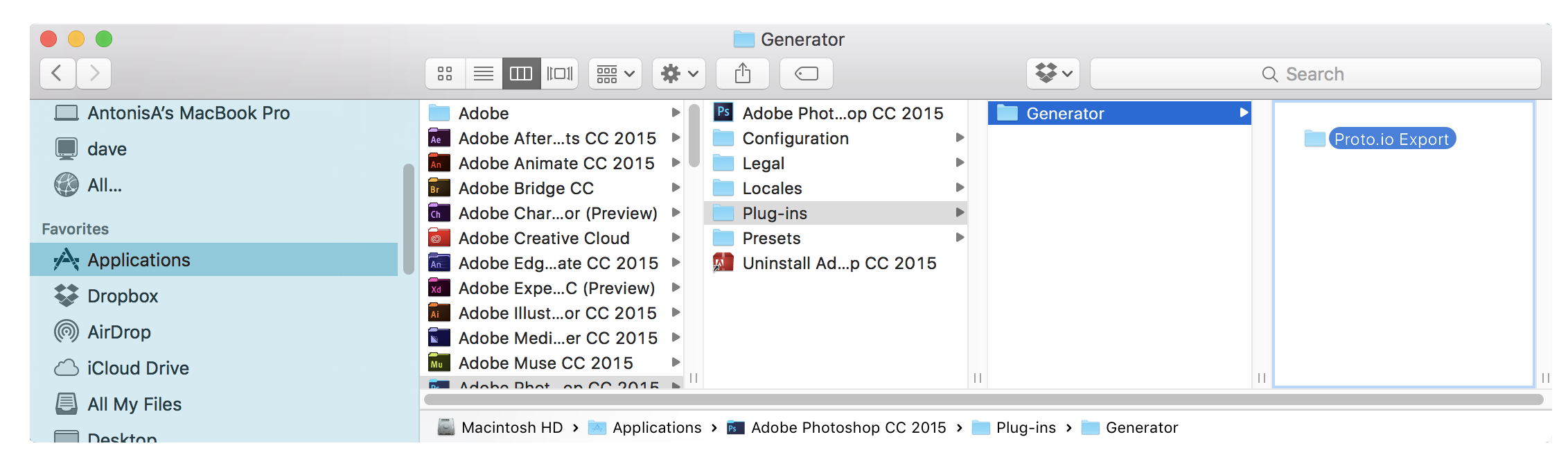This screenshot has width=1568, height=464.
Task: Select Adobe Phot...op CC 2015 application
Action: (836, 113)
